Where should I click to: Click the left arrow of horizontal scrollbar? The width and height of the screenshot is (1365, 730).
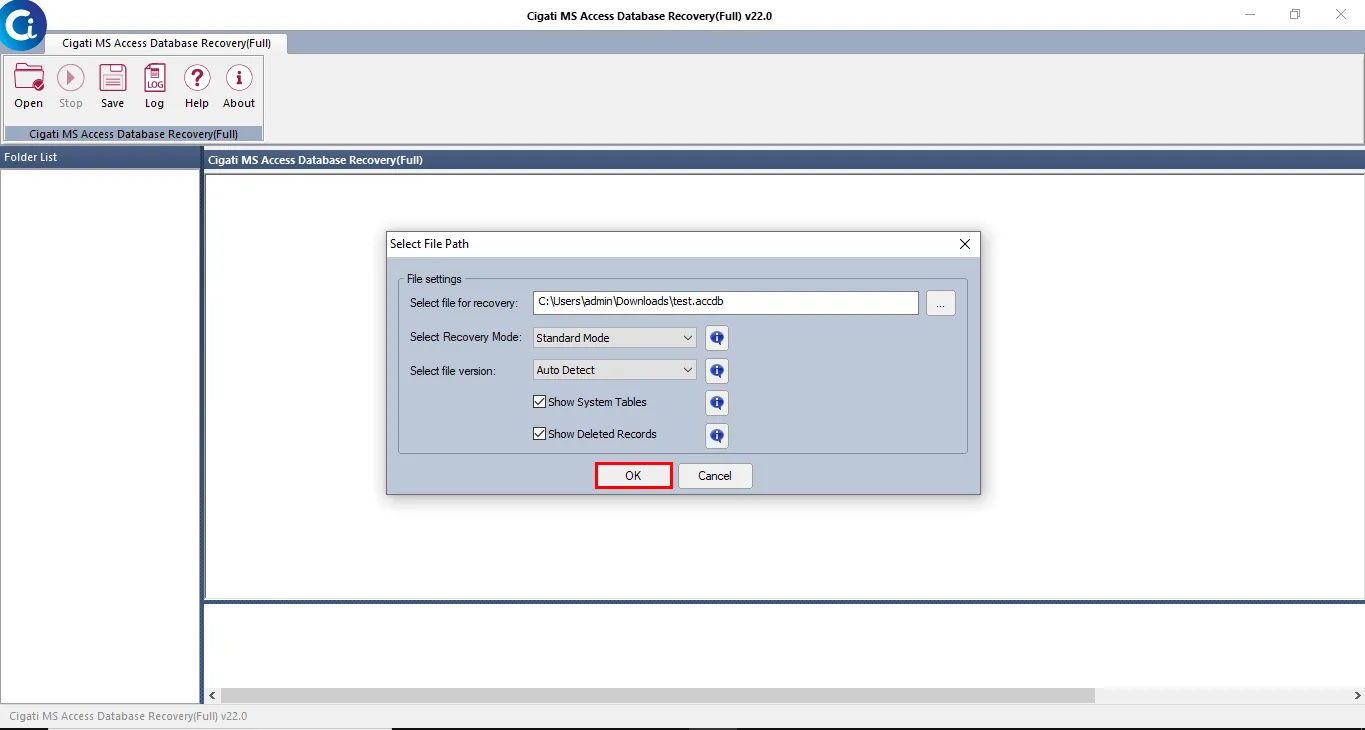point(211,695)
